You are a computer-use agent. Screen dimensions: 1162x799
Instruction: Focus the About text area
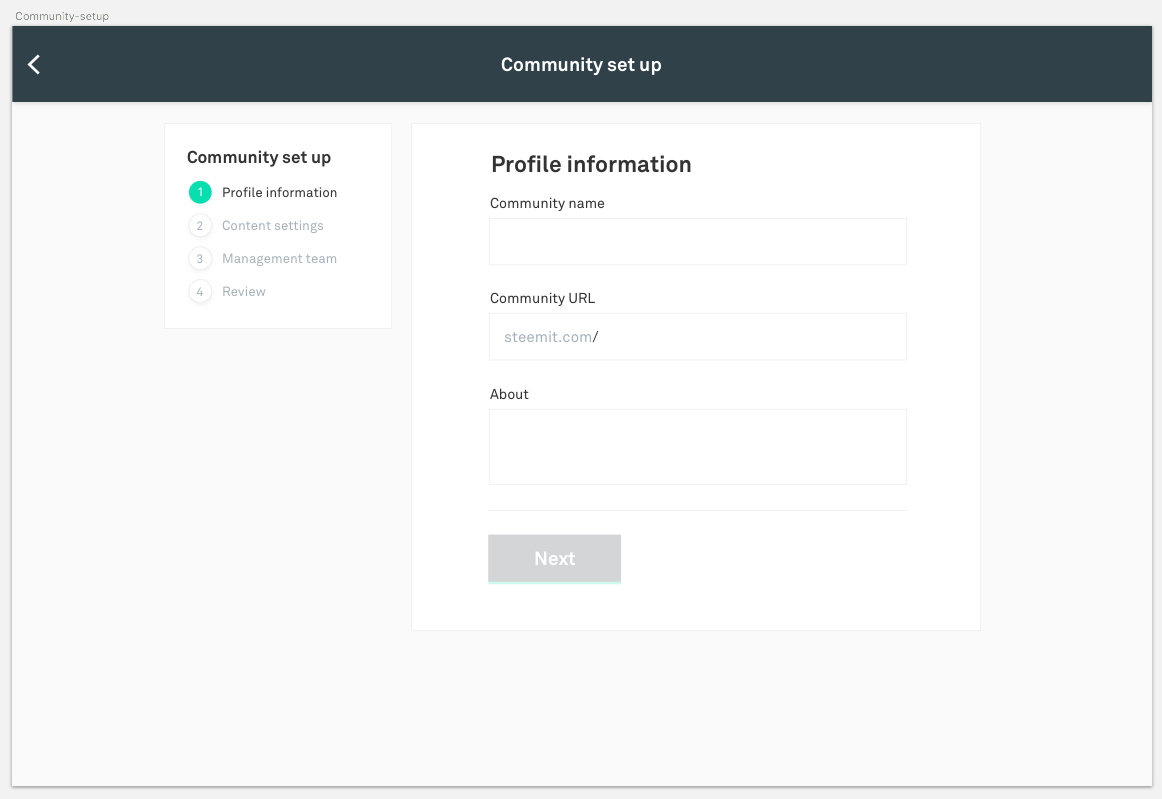697,446
